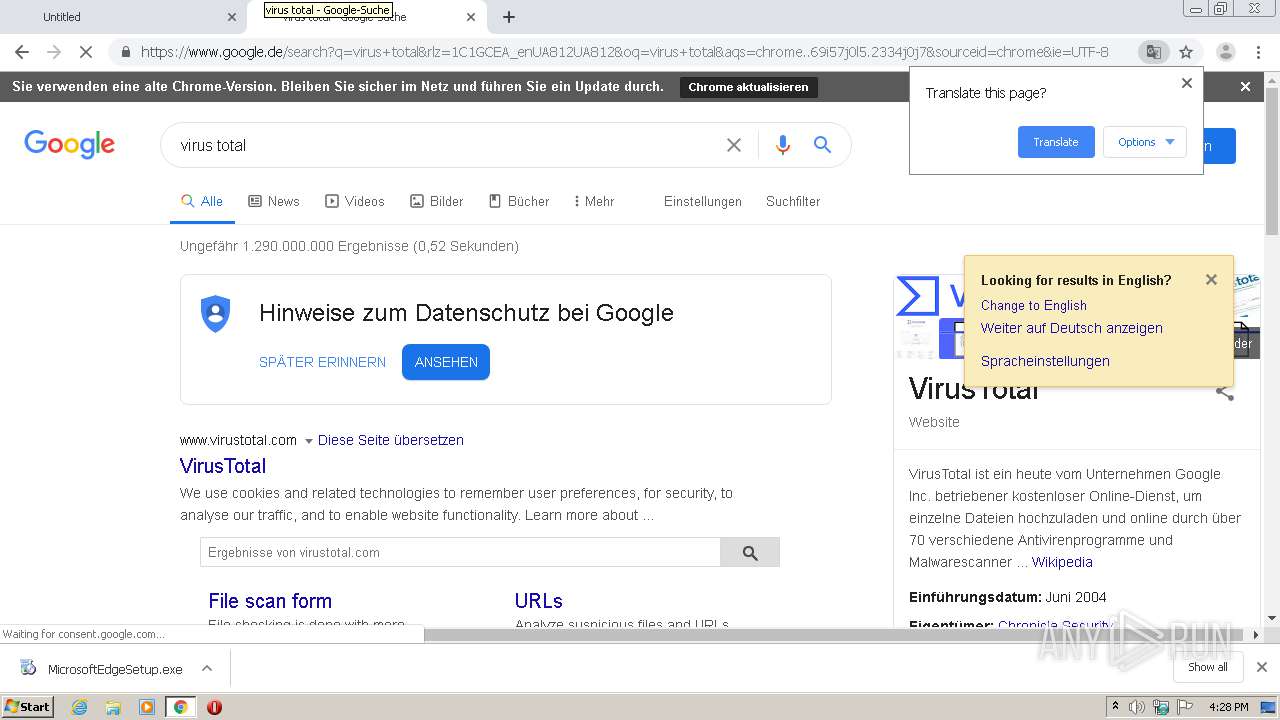1280x720 pixels.
Task: Open the Start menu
Action: pyautogui.click(x=28, y=707)
